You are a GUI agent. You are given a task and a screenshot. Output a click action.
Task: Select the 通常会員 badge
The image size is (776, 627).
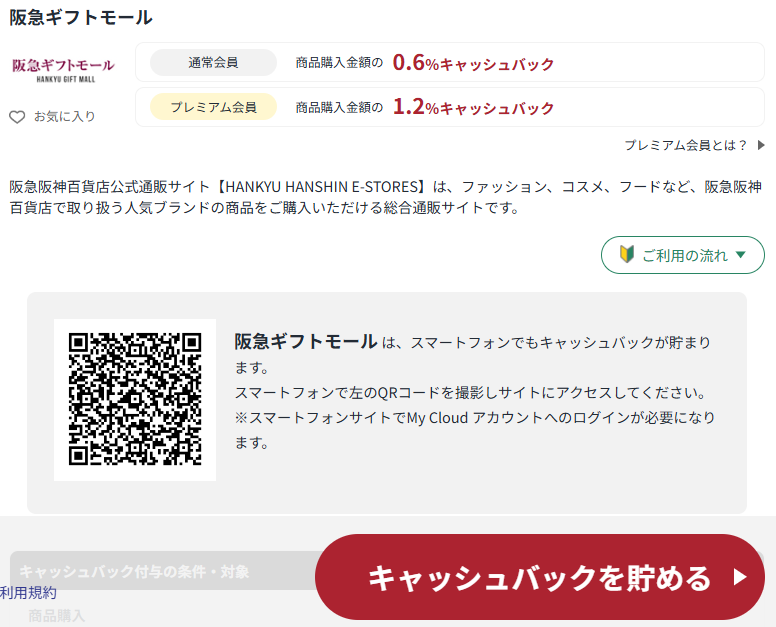point(213,63)
